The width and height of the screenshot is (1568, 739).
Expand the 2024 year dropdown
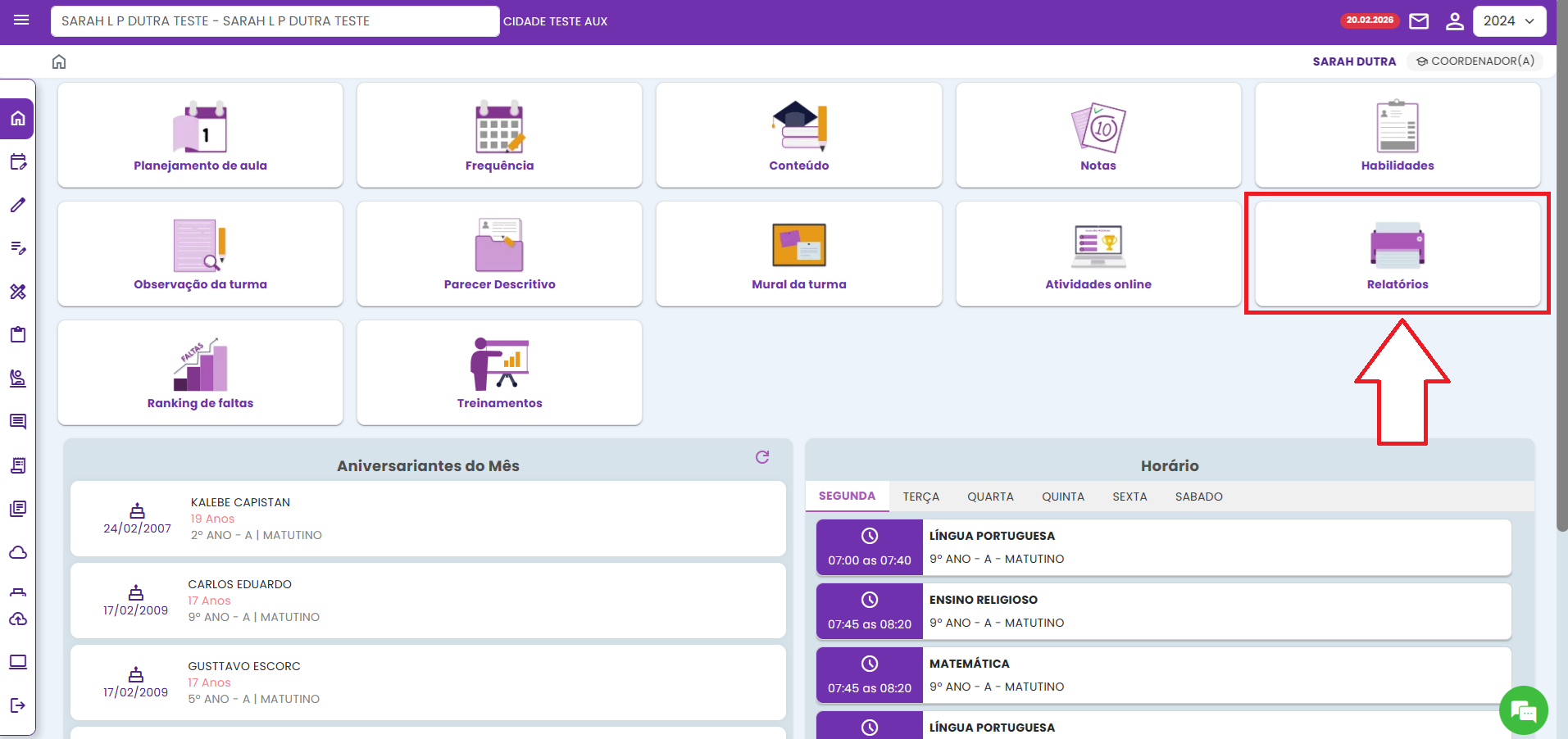pyautogui.click(x=1509, y=21)
